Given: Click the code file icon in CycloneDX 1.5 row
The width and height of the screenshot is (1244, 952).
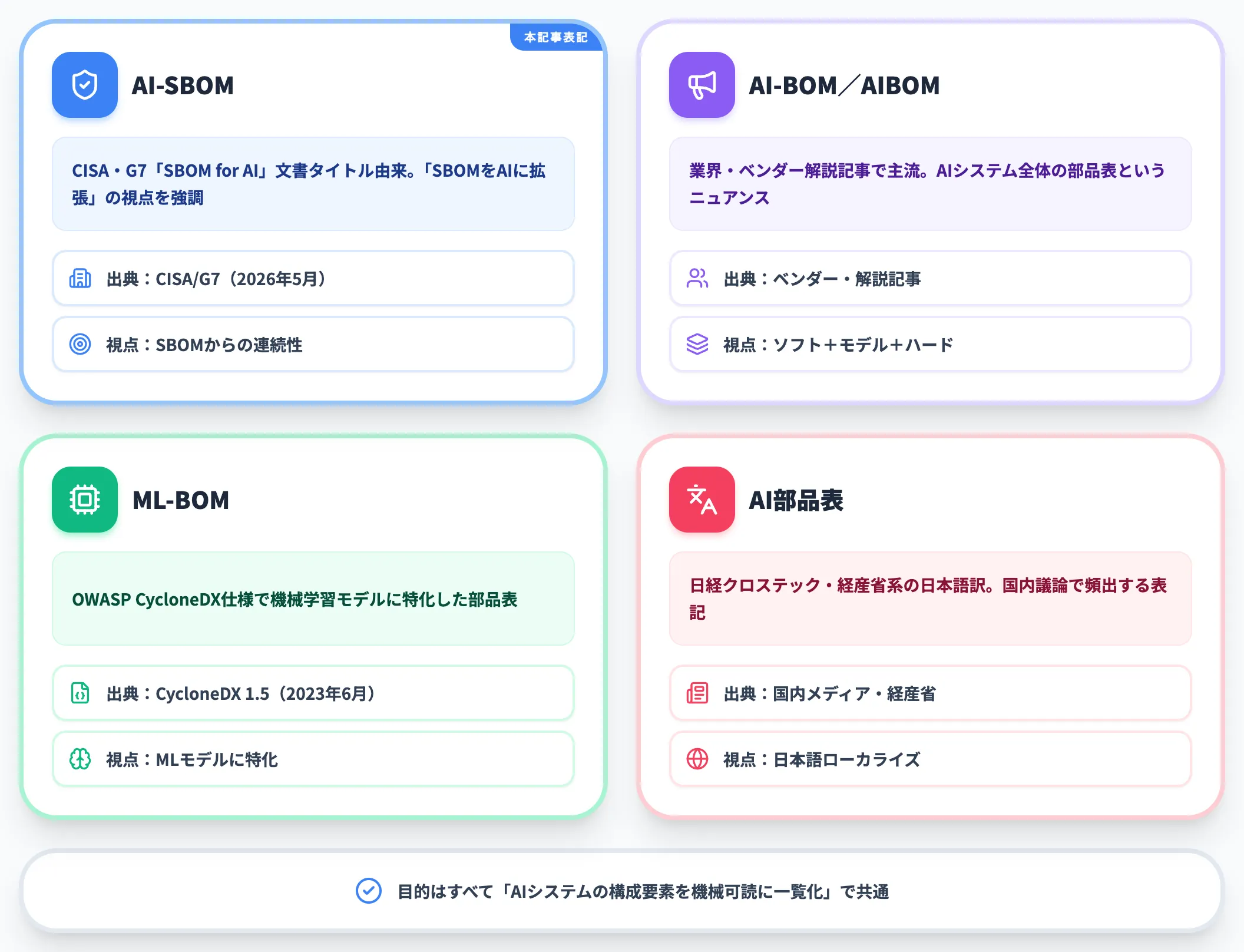Looking at the screenshot, I should click(x=80, y=693).
